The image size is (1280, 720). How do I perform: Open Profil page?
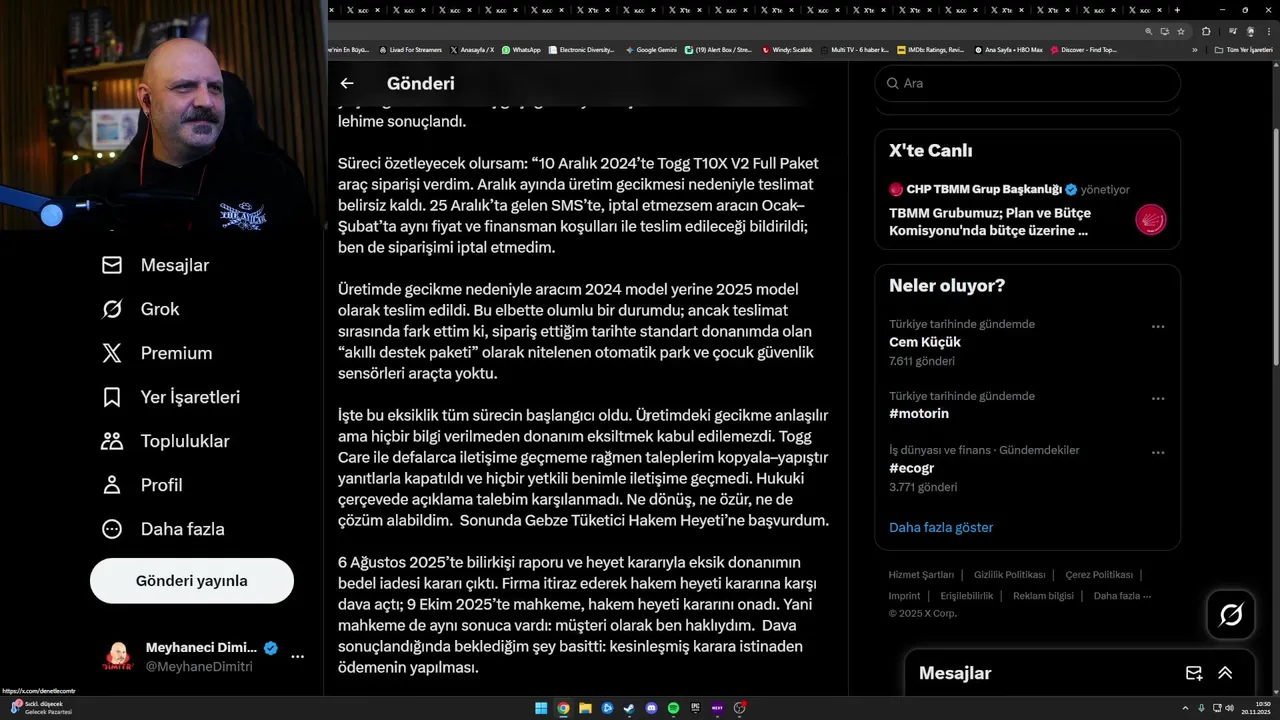pyautogui.click(x=142, y=485)
